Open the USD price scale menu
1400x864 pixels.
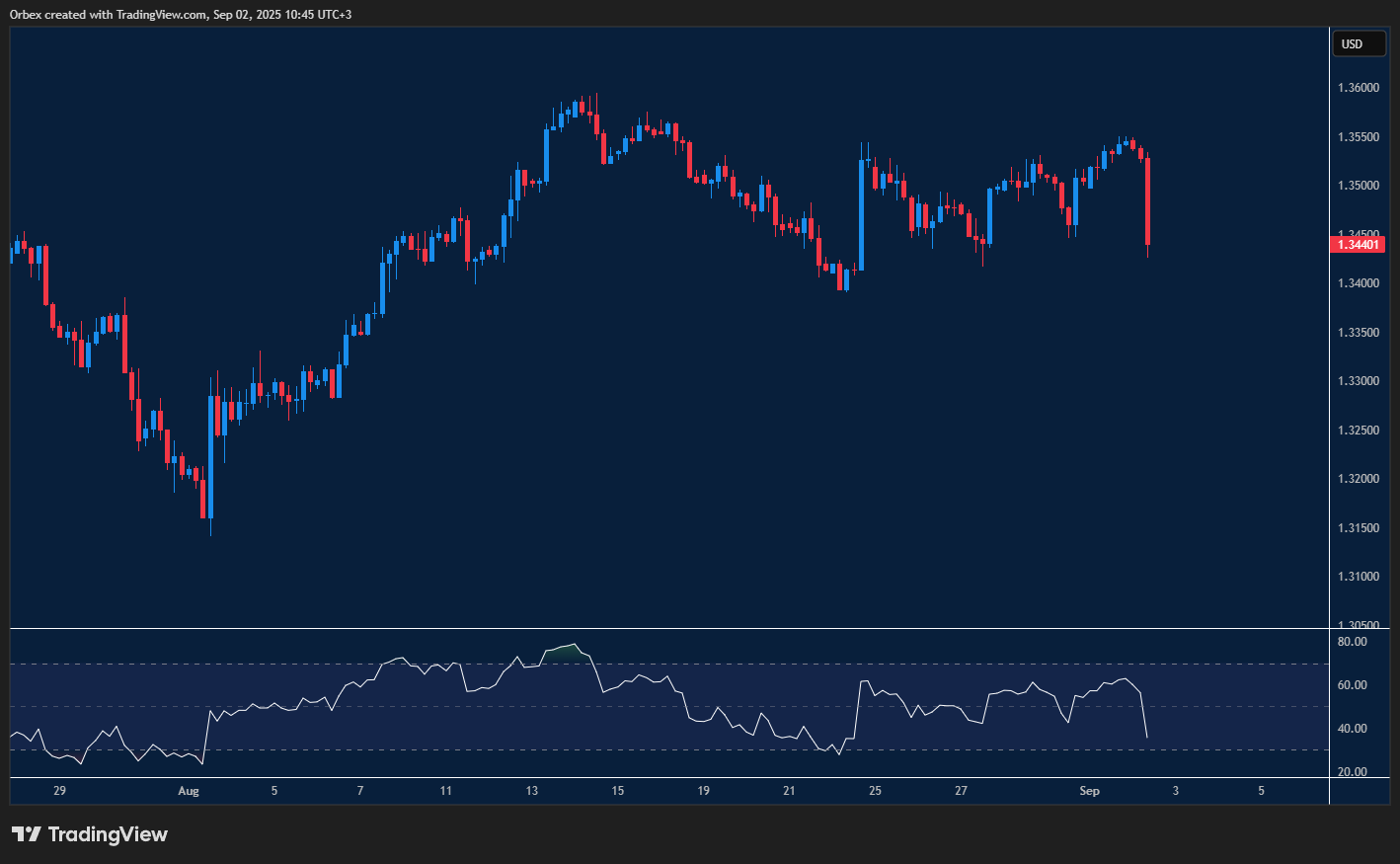1360,43
